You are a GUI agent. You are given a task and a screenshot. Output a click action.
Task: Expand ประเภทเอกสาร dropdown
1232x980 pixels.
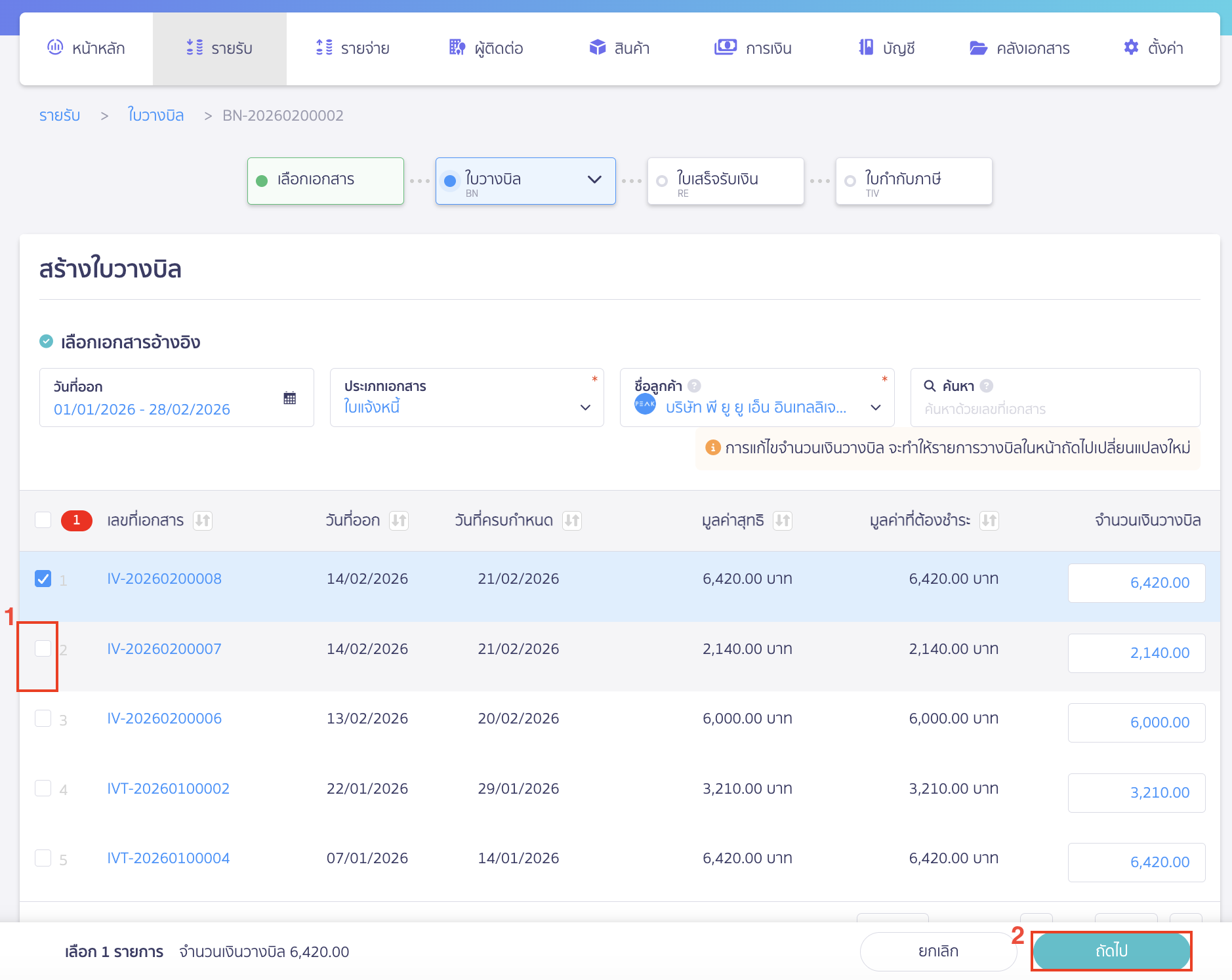[585, 407]
